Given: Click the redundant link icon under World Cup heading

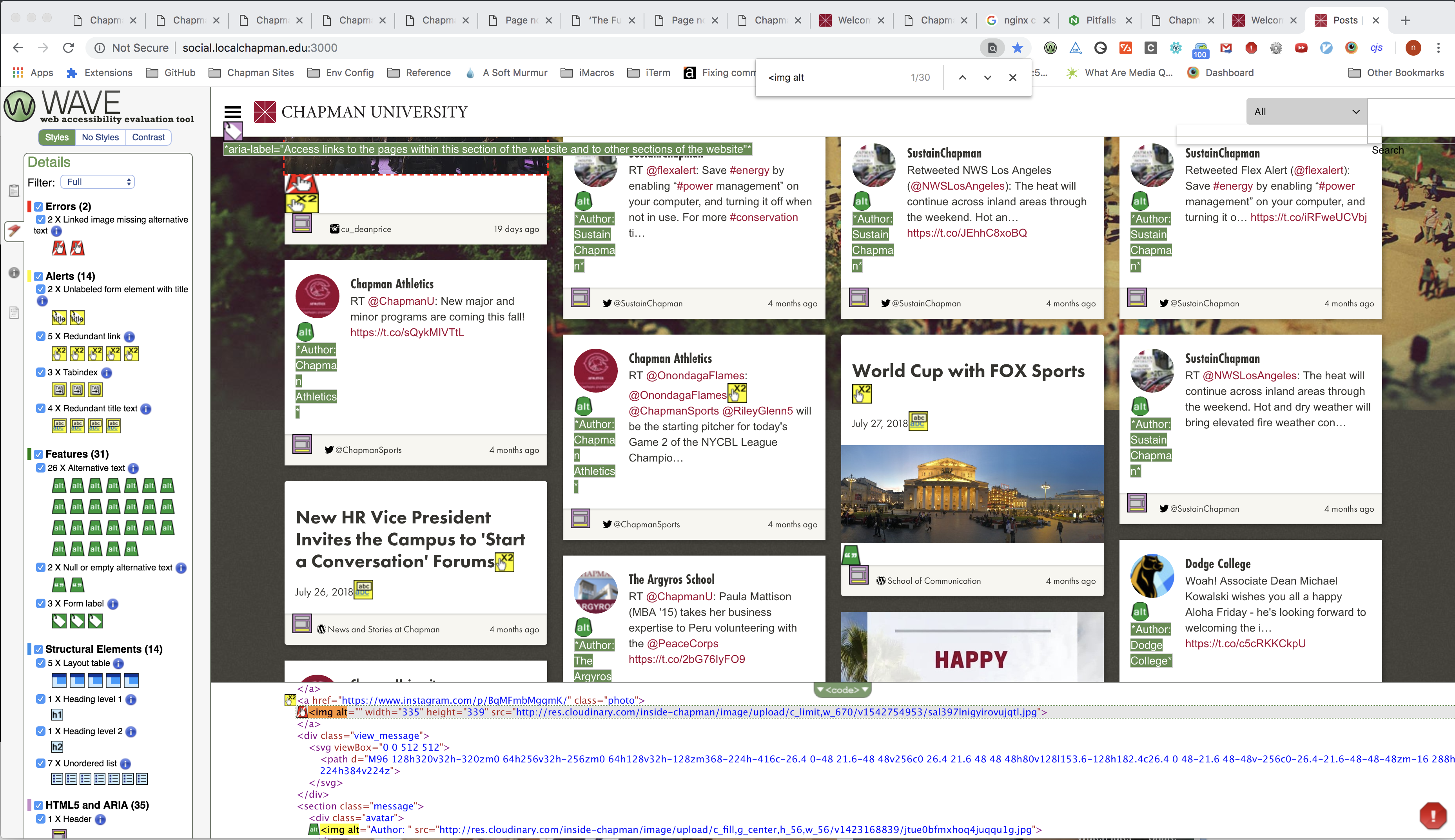Looking at the screenshot, I should tap(862, 393).
